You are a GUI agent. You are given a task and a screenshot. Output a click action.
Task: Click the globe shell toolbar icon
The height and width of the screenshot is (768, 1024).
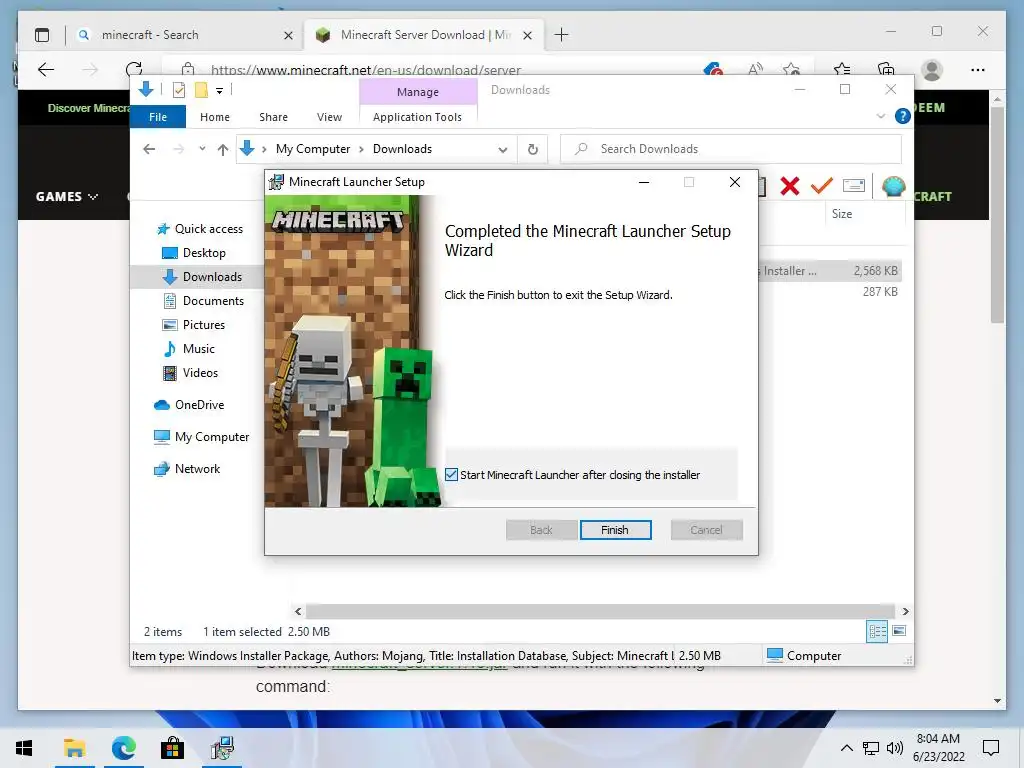click(x=893, y=187)
